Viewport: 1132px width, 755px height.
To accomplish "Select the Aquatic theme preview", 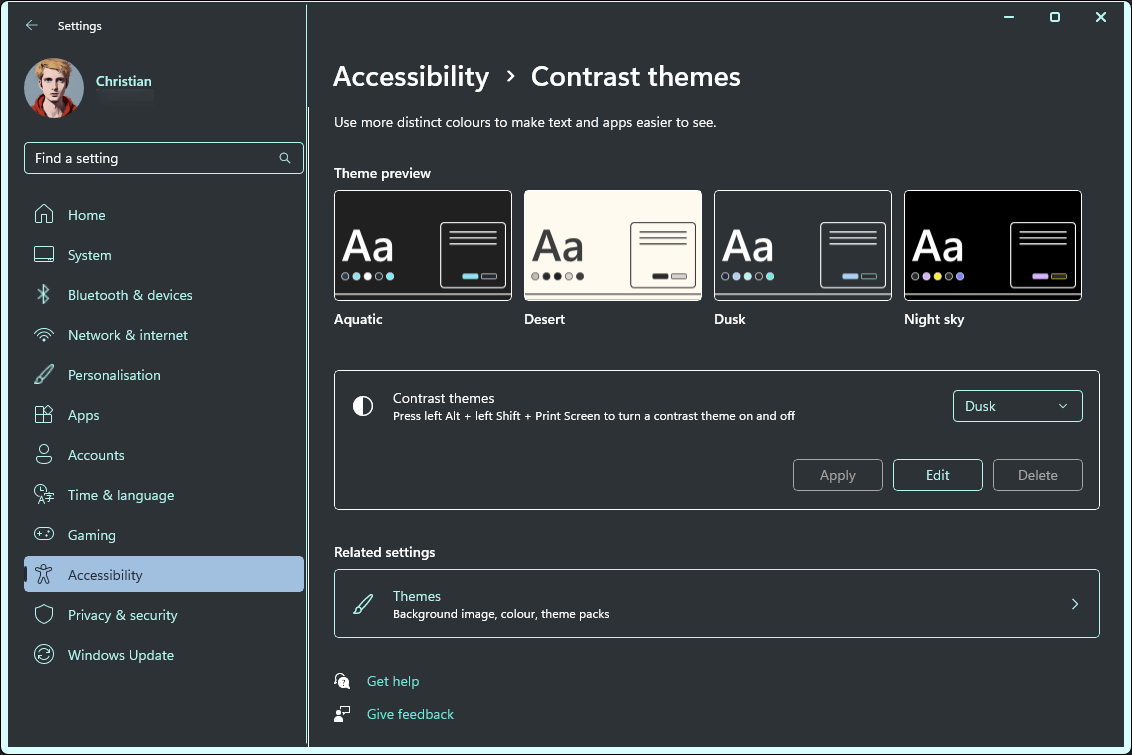I will (422, 245).
